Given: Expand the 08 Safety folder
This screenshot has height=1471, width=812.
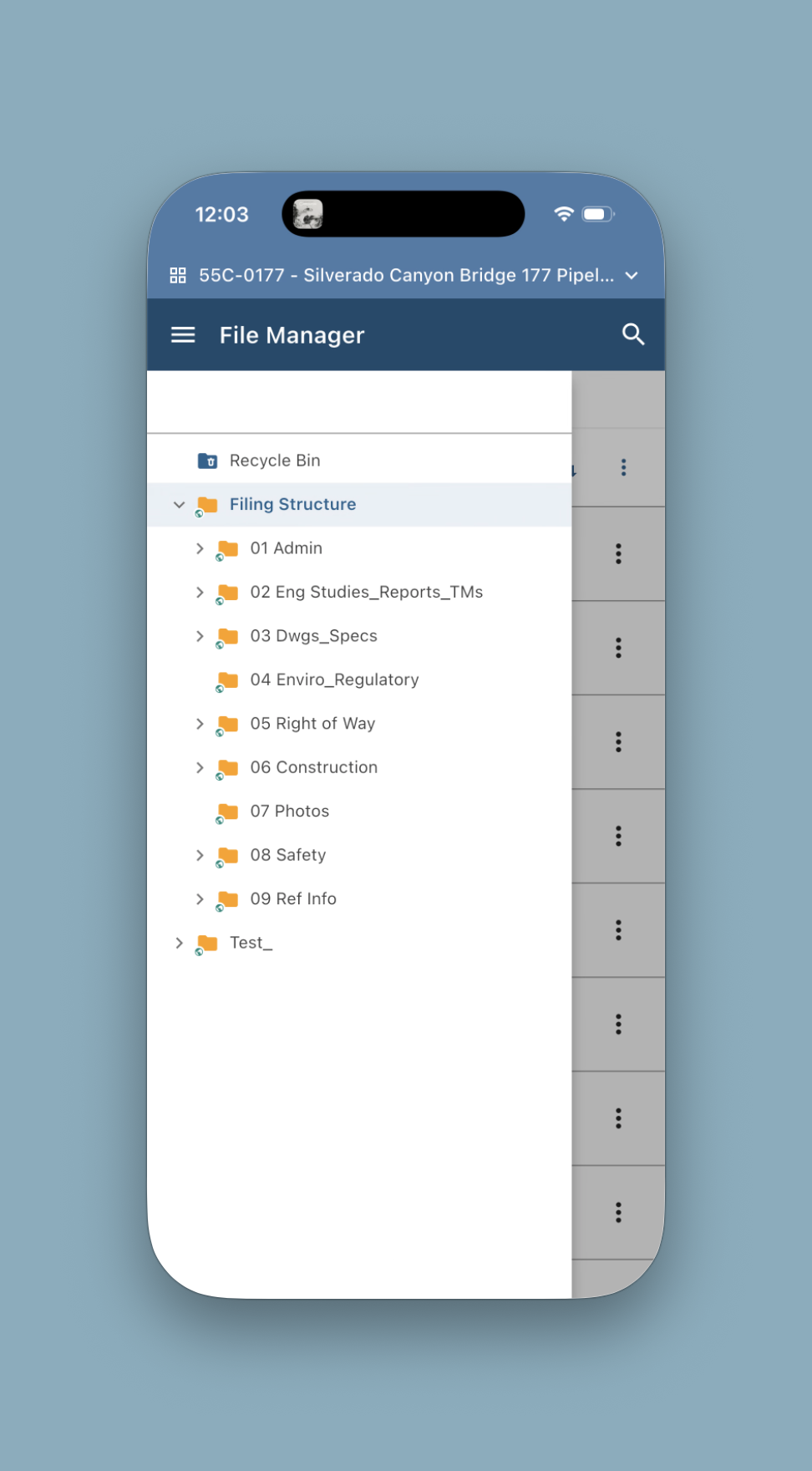Looking at the screenshot, I should 200,855.
